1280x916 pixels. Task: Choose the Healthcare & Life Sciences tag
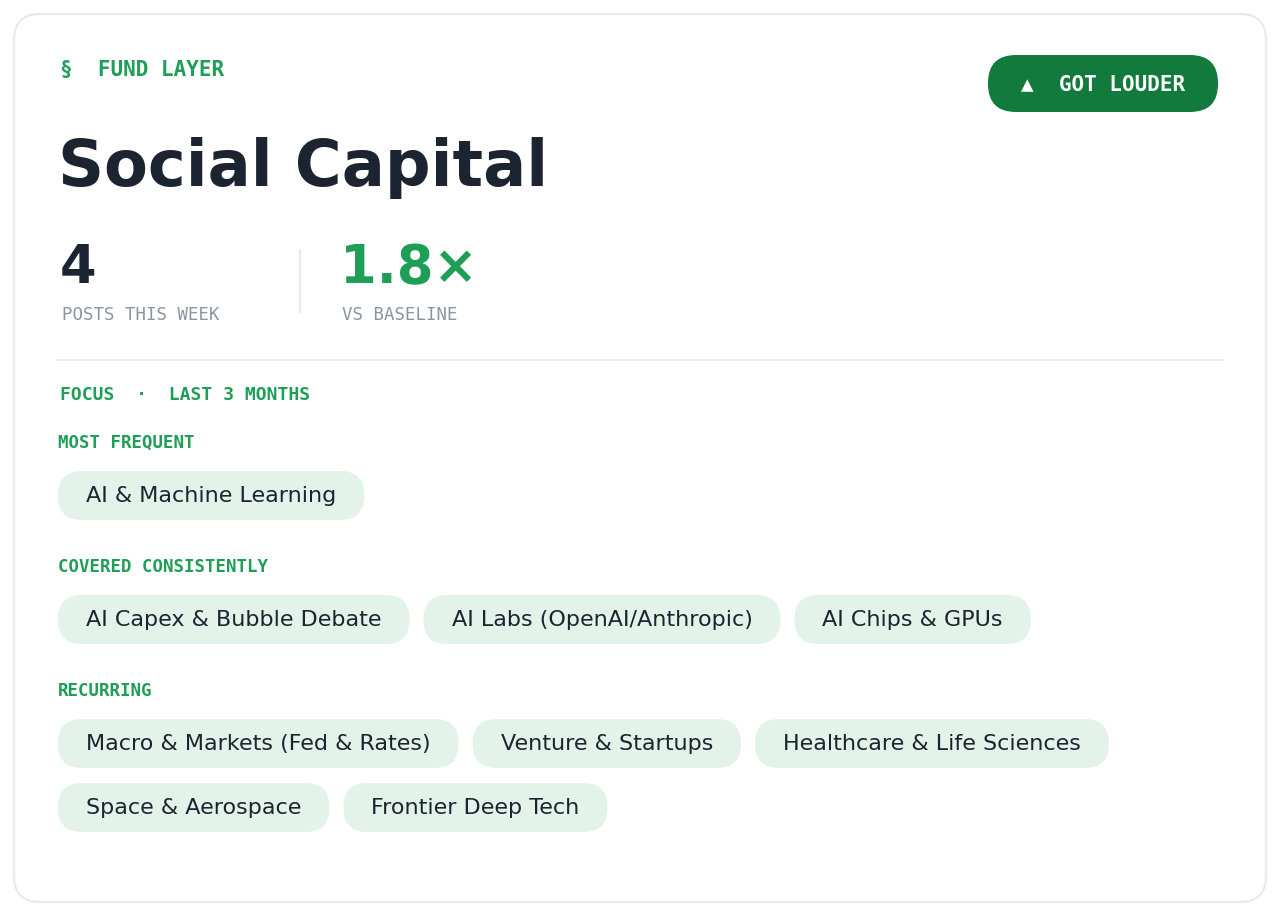(x=932, y=744)
